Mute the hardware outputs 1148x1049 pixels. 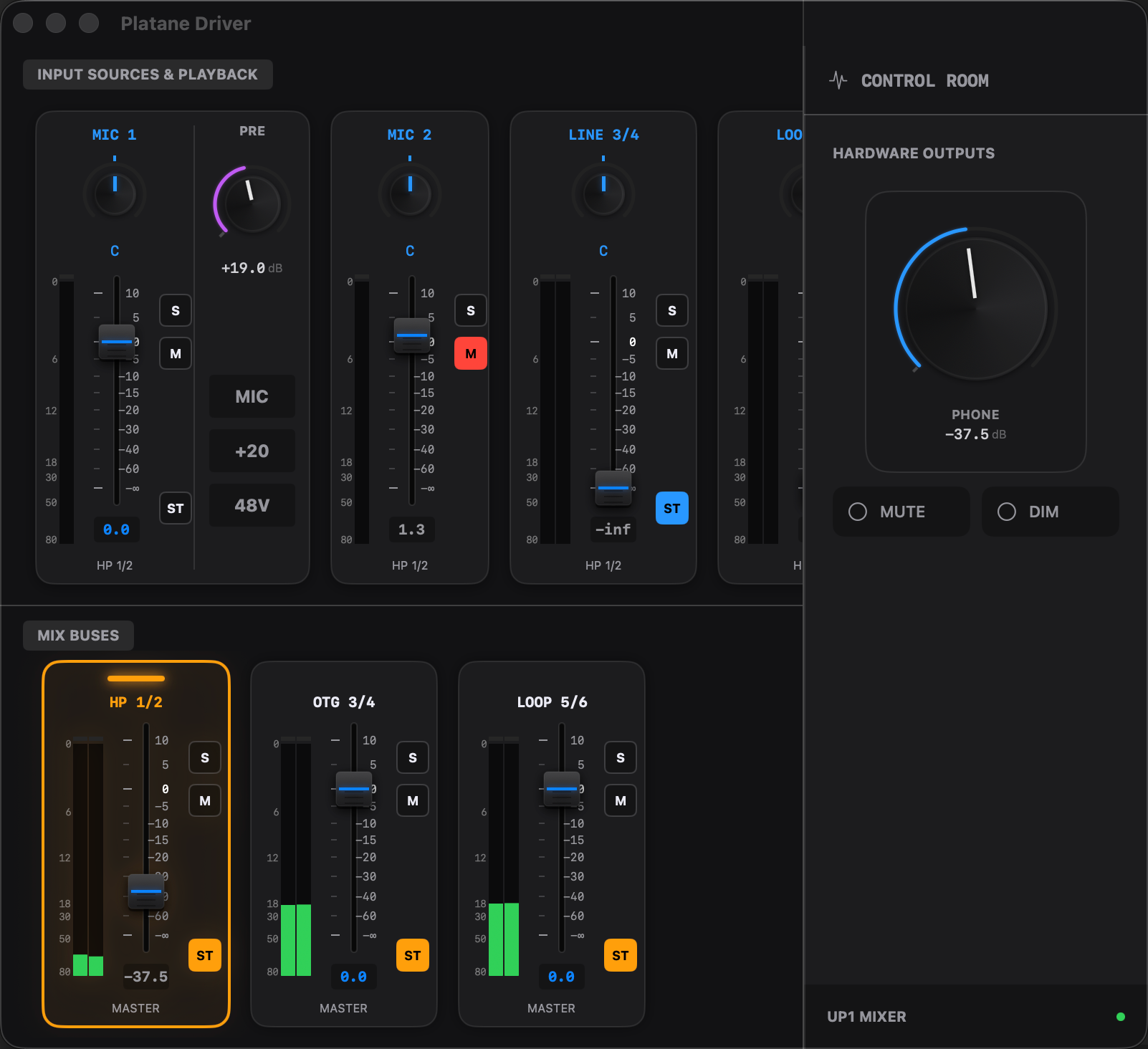click(x=901, y=512)
